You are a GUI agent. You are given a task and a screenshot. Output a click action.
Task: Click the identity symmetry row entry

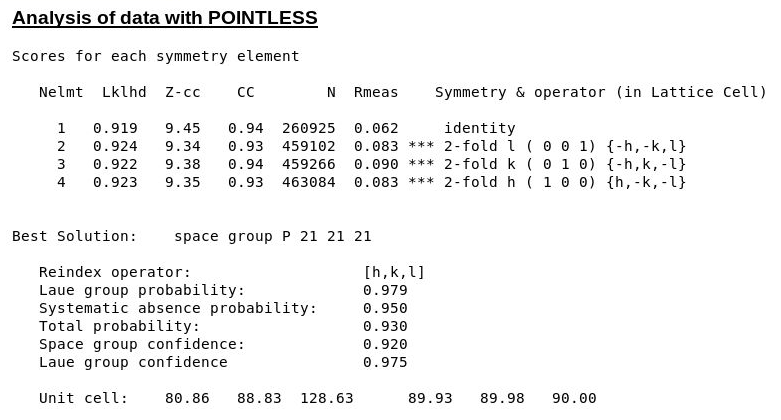tap(480, 128)
